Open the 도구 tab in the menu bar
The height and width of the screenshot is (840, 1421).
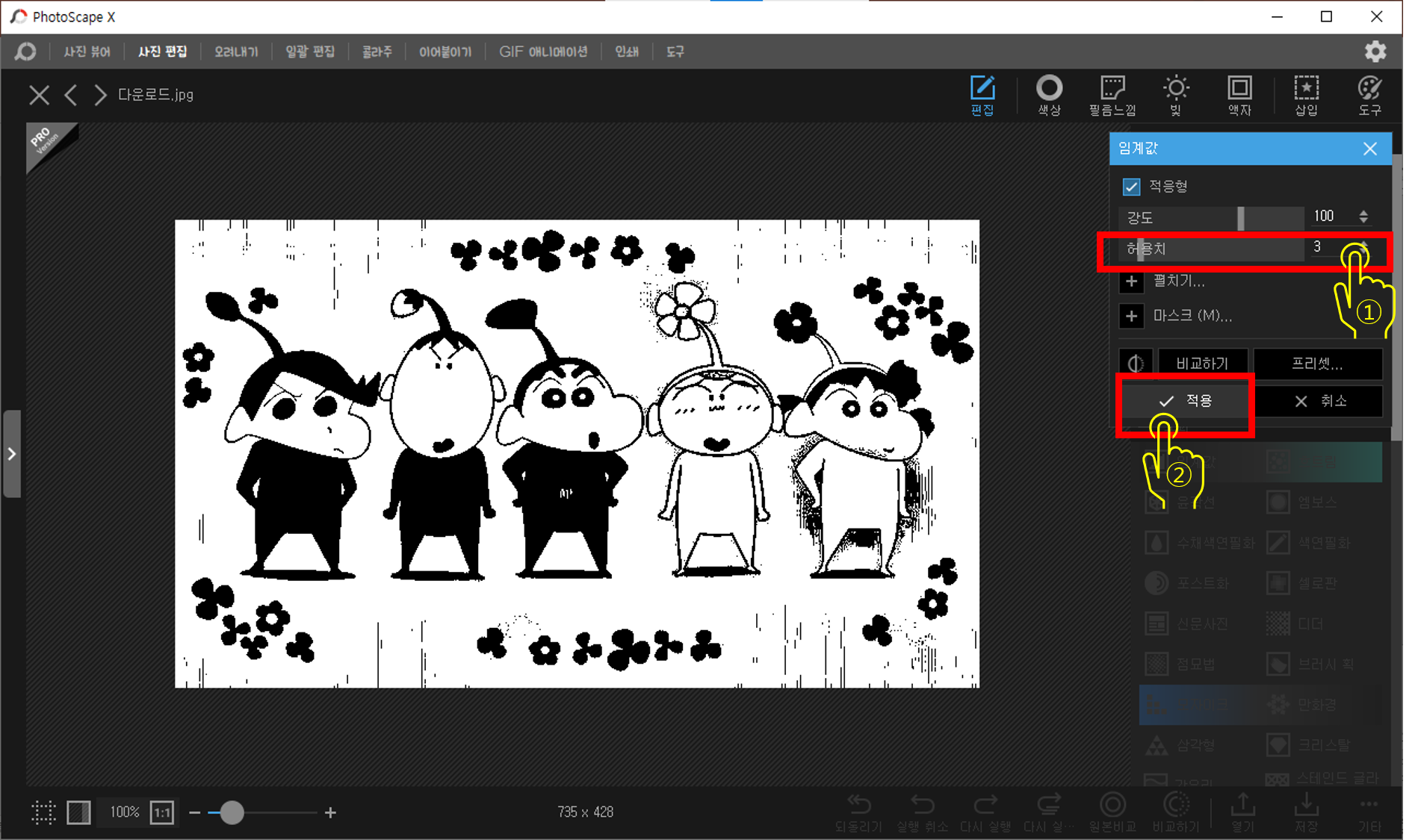pos(675,52)
